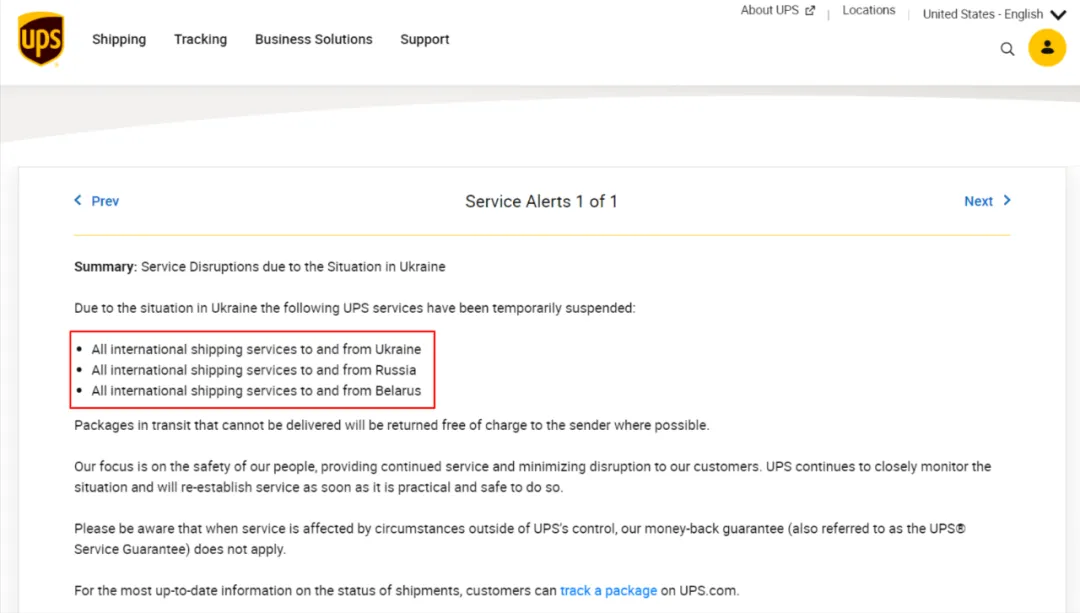Open the Shipping menu
Screen dimensions: 1080x613
point(119,40)
